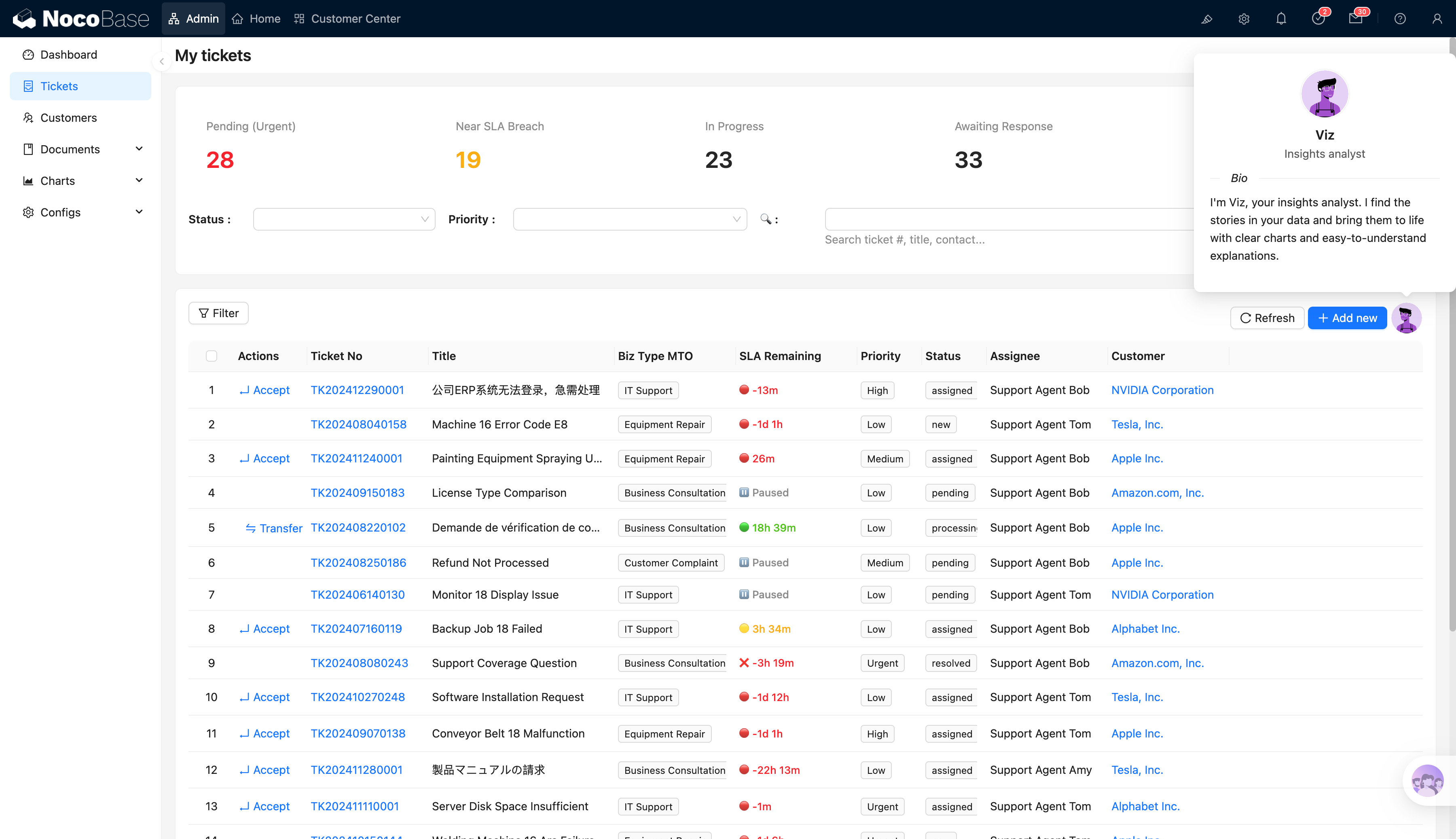1456x839 pixels.
Task: Click the Refresh button above the ticket table
Action: pyautogui.click(x=1267, y=318)
